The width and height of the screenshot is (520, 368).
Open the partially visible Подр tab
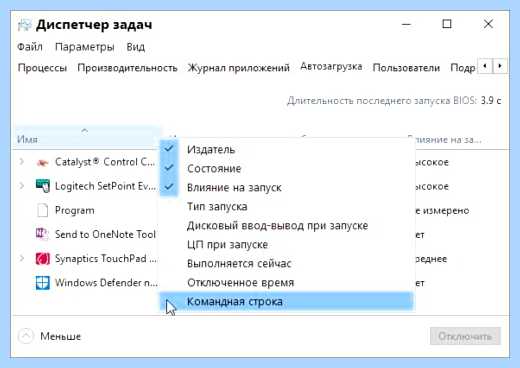[x=463, y=68]
